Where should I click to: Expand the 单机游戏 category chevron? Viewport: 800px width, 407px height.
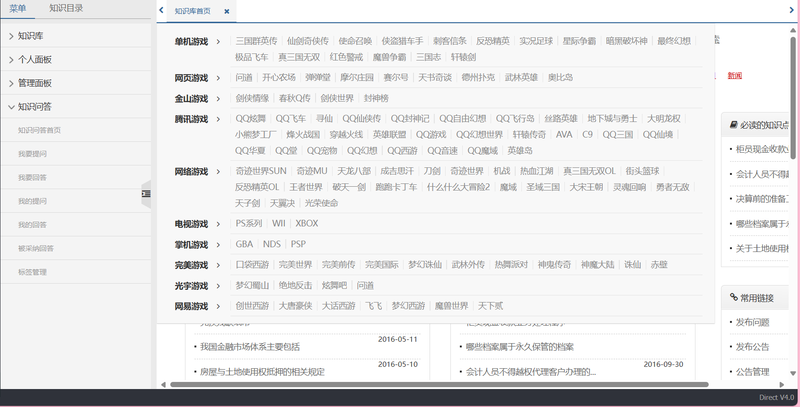tap(218, 42)
